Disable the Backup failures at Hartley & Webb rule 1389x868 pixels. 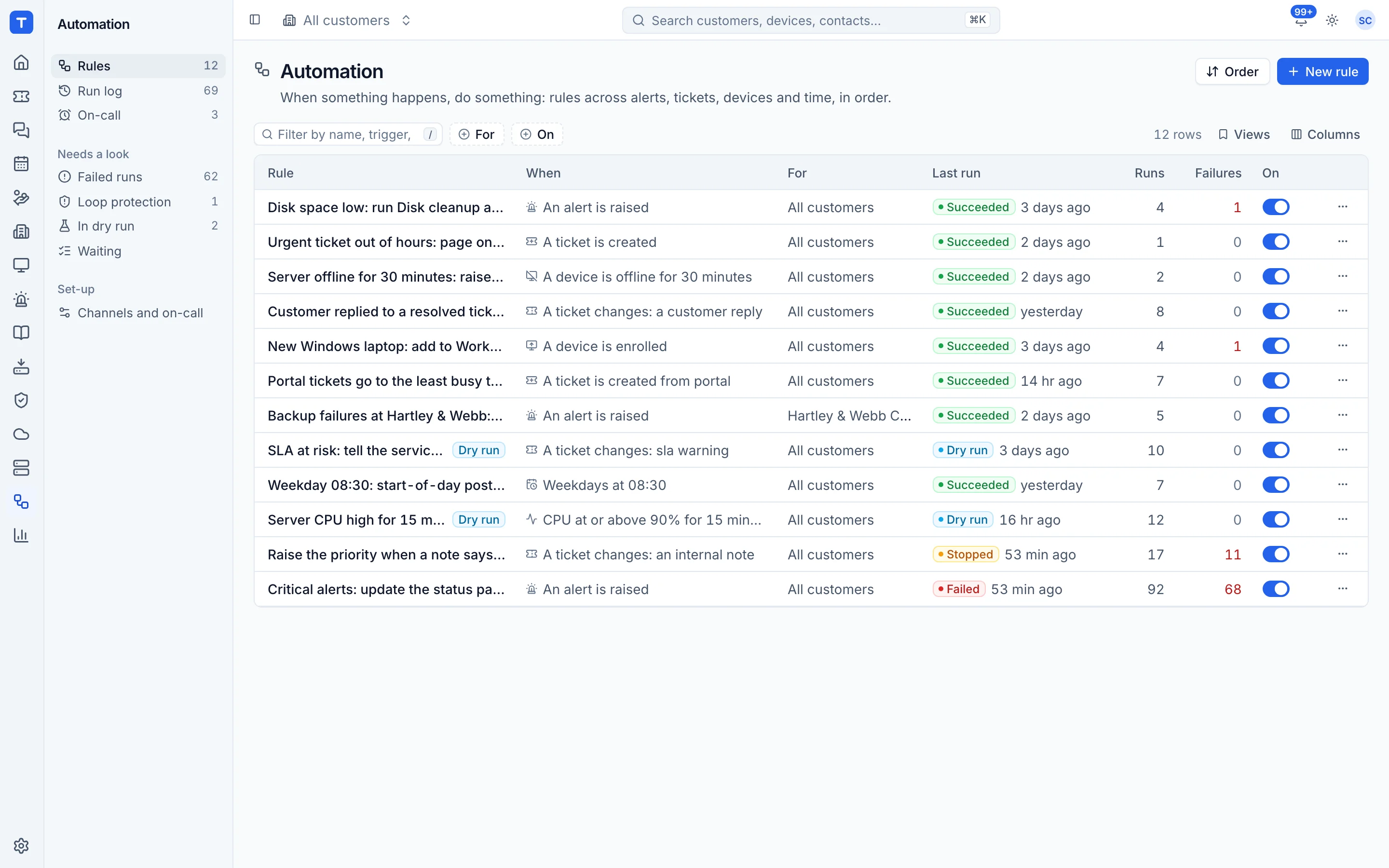point(1275,415)
